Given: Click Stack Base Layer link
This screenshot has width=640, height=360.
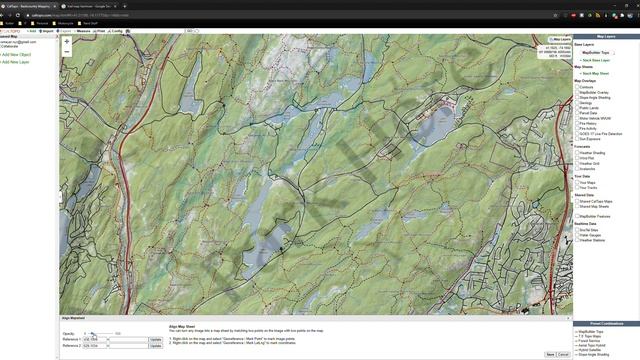Looking at the screenshot, I should coord(595,60).
